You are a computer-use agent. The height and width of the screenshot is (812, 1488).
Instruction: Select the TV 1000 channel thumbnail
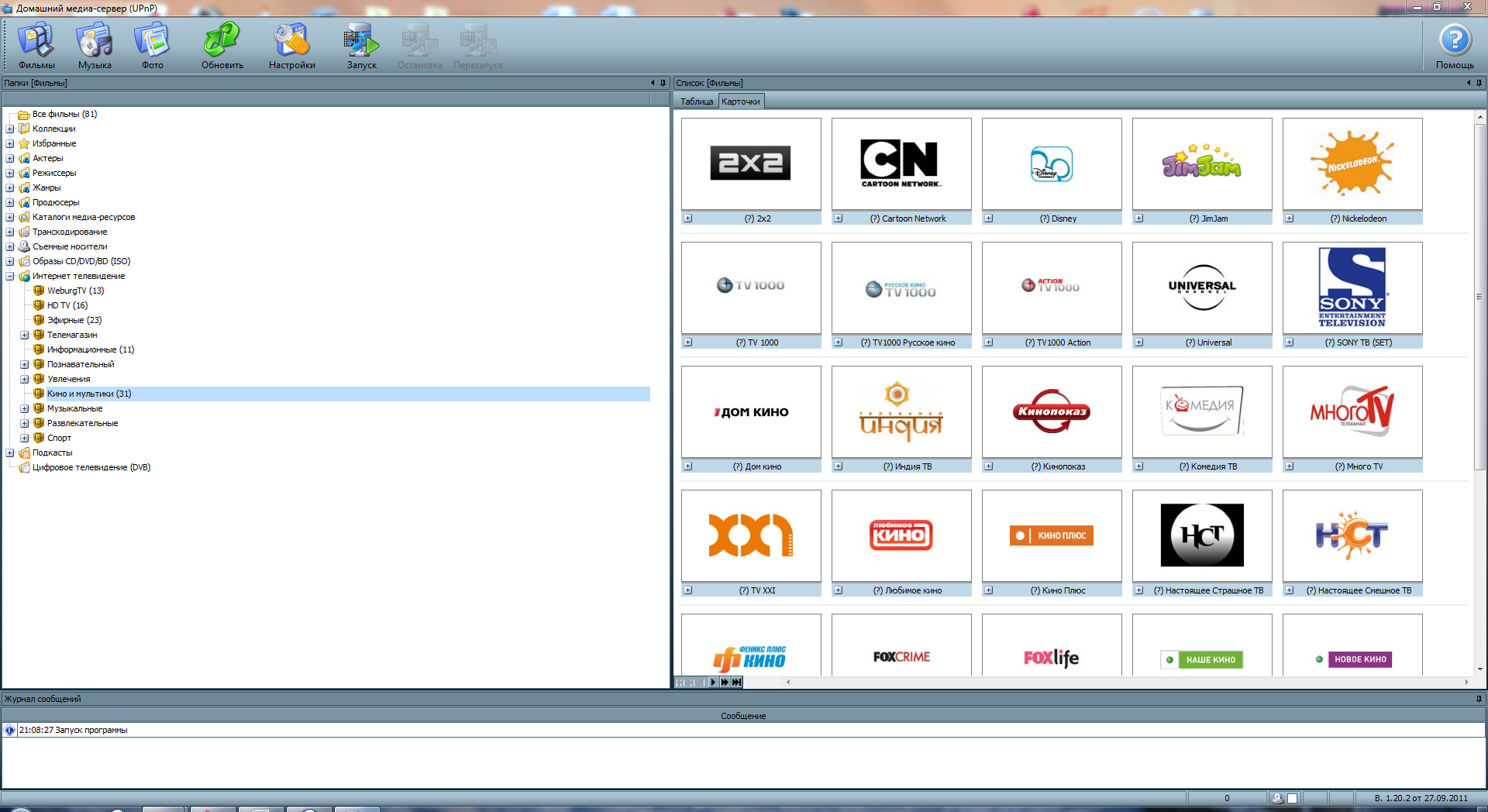point(751,287)
